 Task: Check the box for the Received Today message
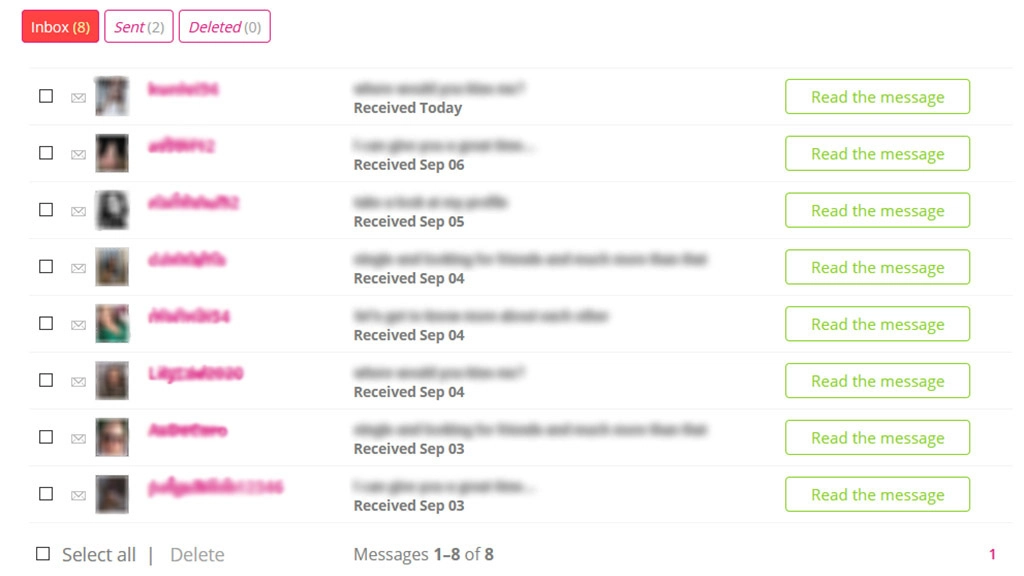(x=46, y=96)
